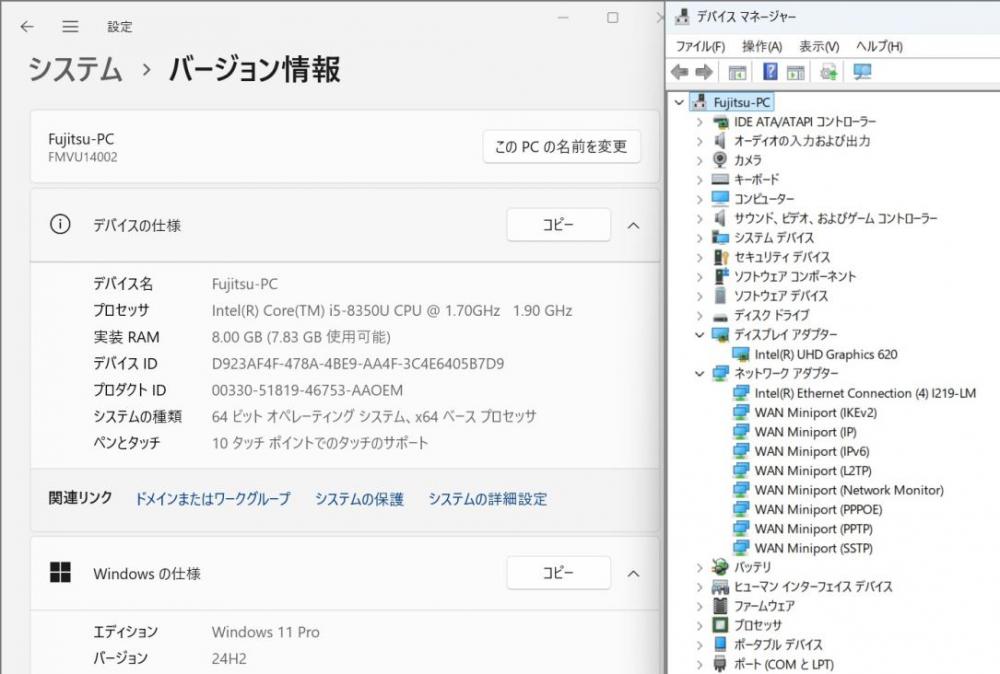Collapse ネットワーク アダプター node

700,374
